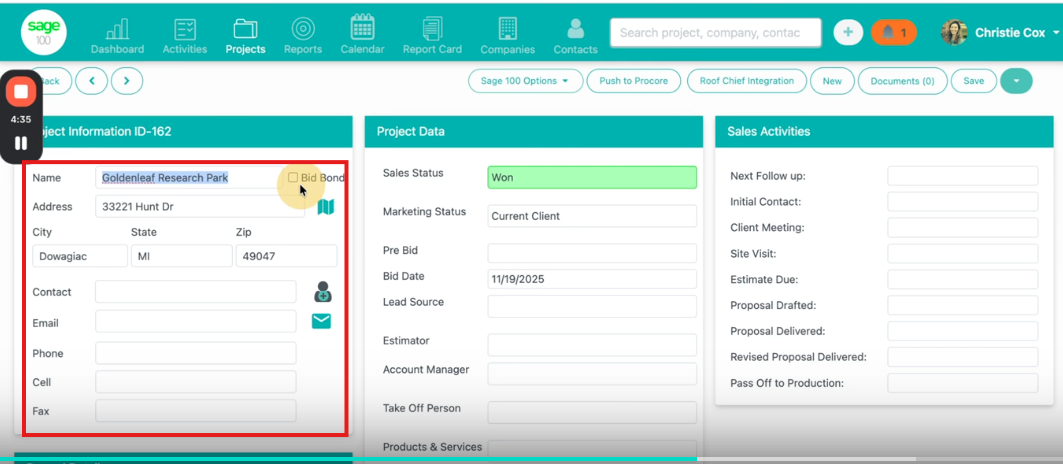Click the City field Dowagiac
Image resolution: width=1063 pixels, height=464 pixels.
tap(80, 256)
